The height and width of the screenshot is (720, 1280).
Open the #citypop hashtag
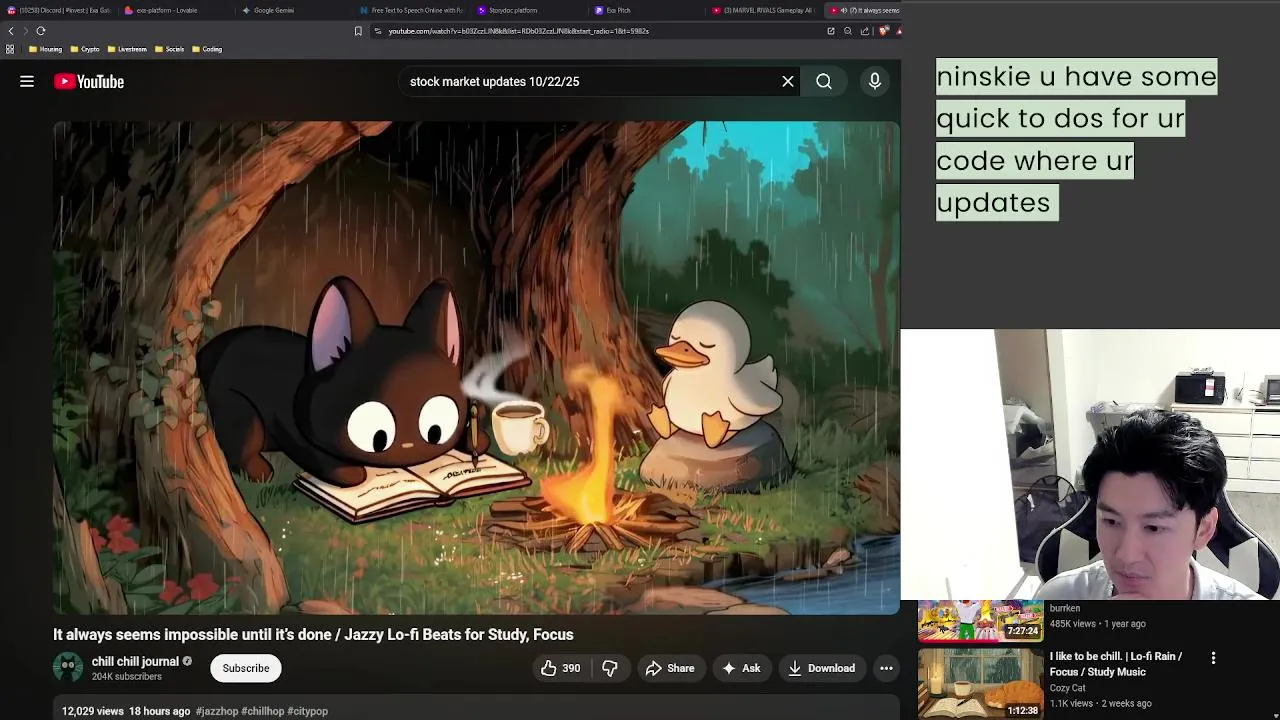click(308, 711)
